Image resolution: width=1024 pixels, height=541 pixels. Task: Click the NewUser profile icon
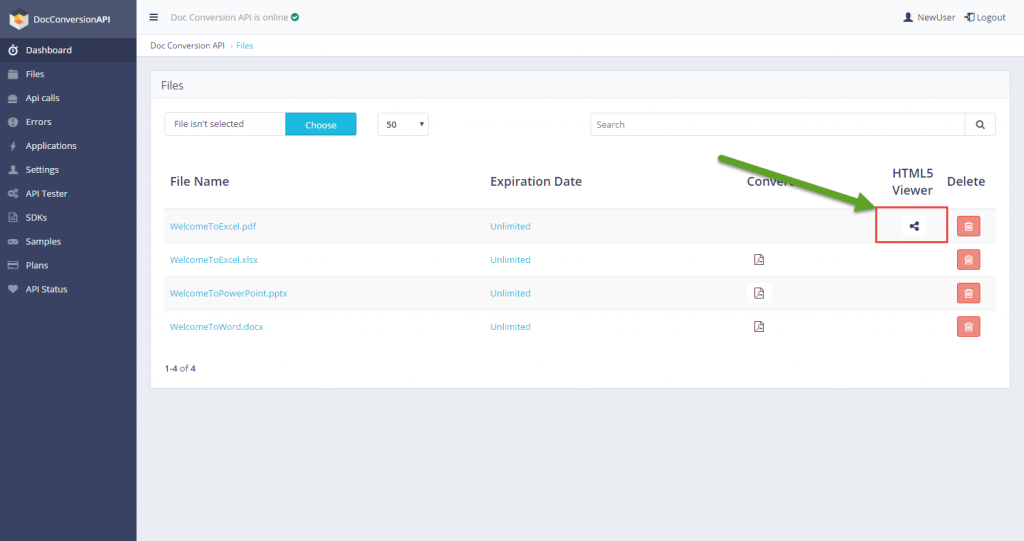[908, 17]
